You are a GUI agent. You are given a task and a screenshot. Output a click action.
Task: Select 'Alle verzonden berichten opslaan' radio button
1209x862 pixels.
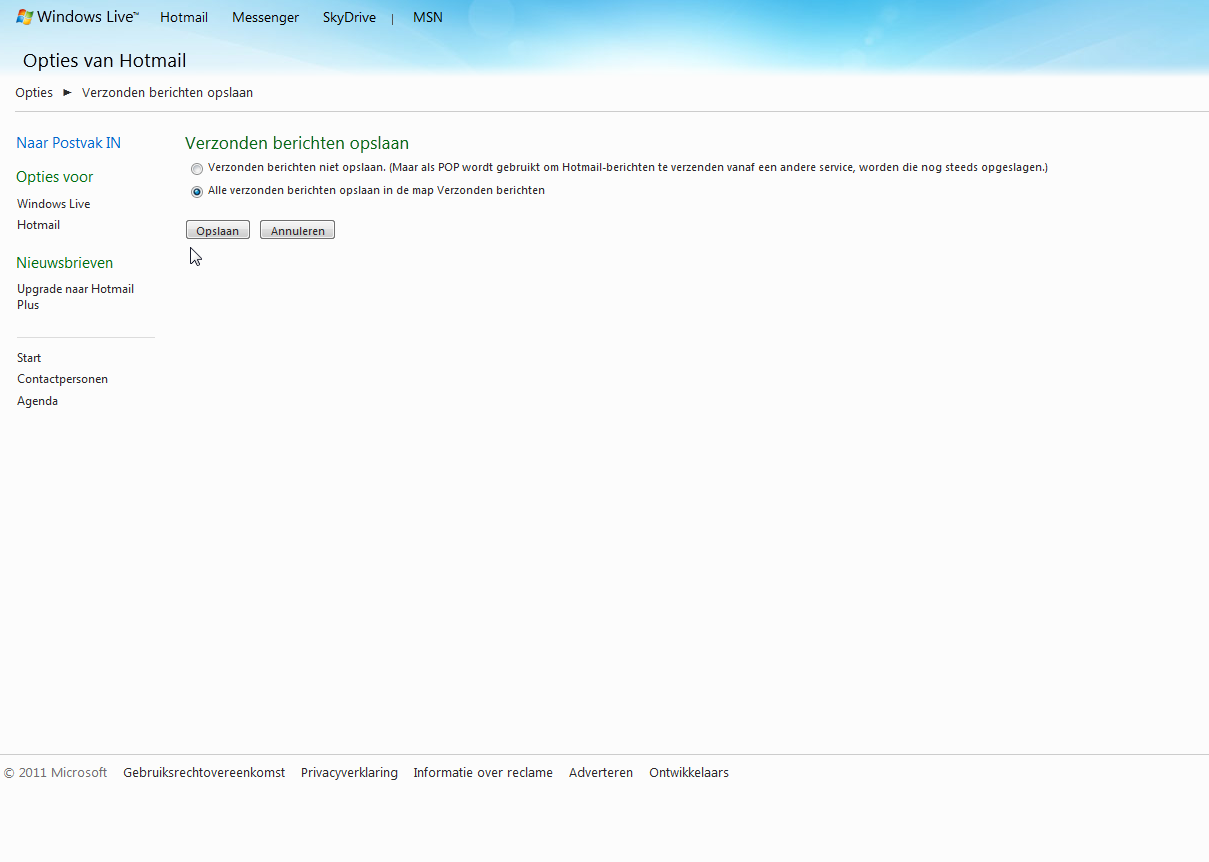pos(197,191)
